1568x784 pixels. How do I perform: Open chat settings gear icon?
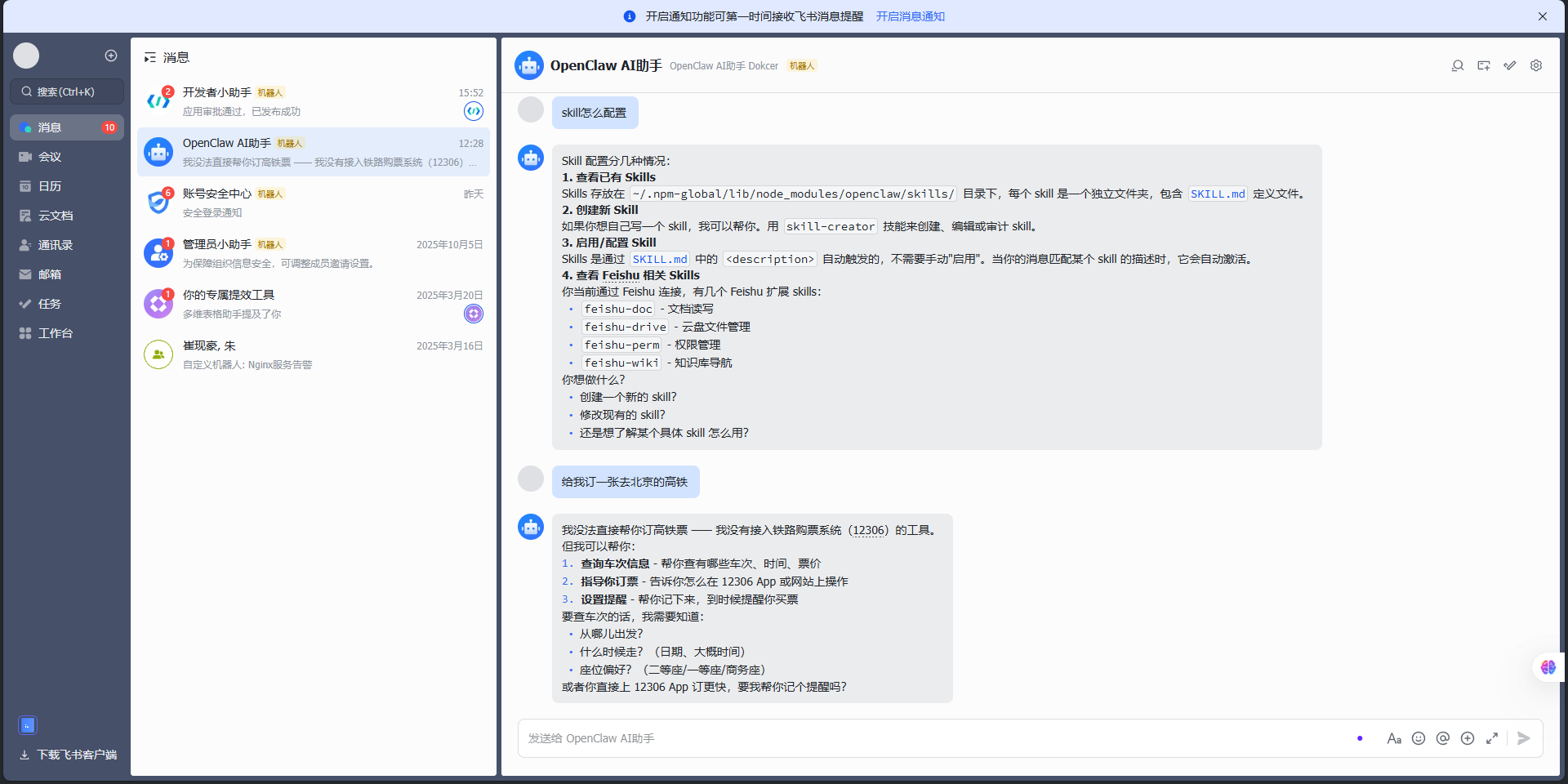pyautogui.click(x=1535, y=65)
